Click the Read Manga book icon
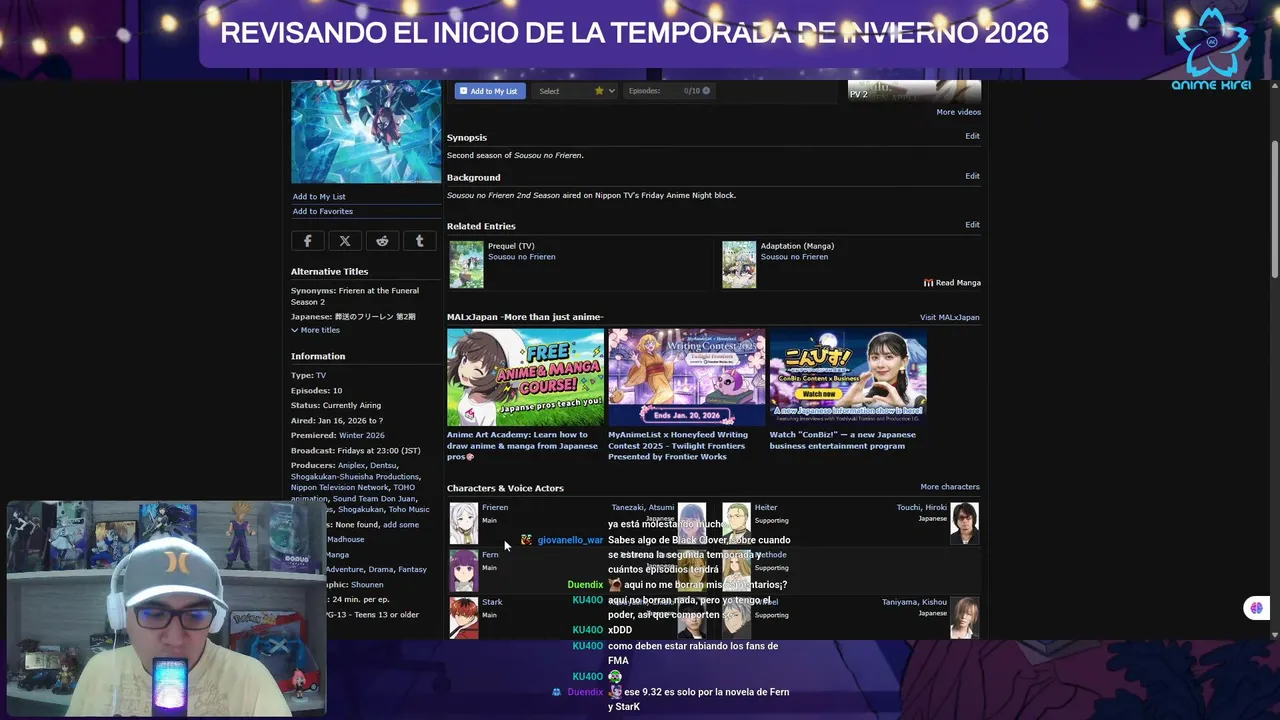Viewport: 1280px width, 720px height. 928,283
